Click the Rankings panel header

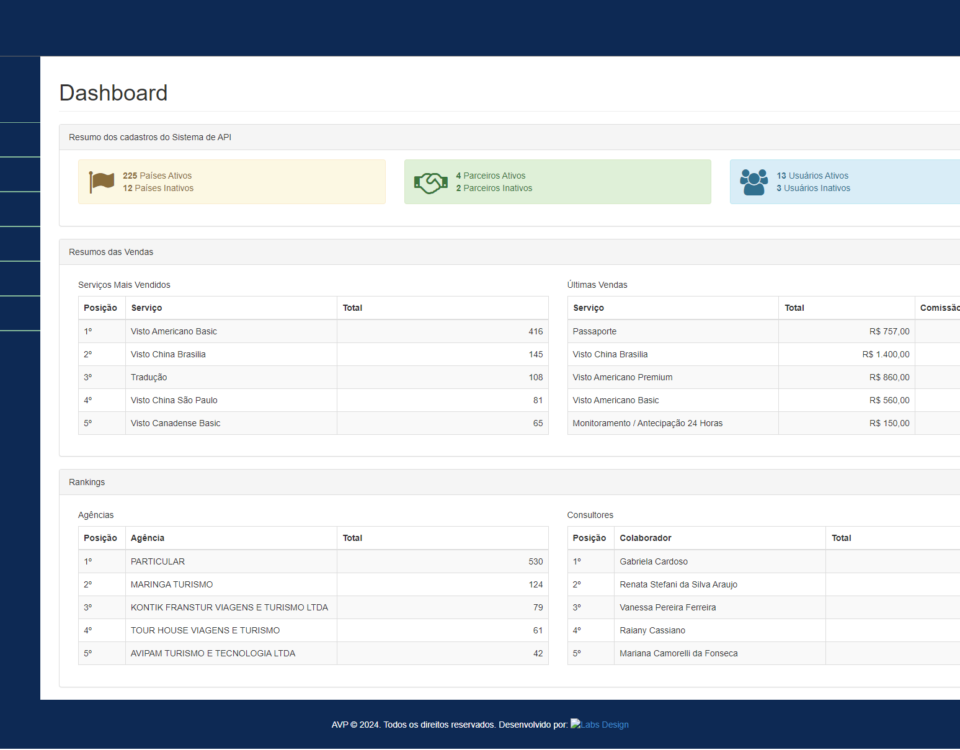[x=86, y=482]
